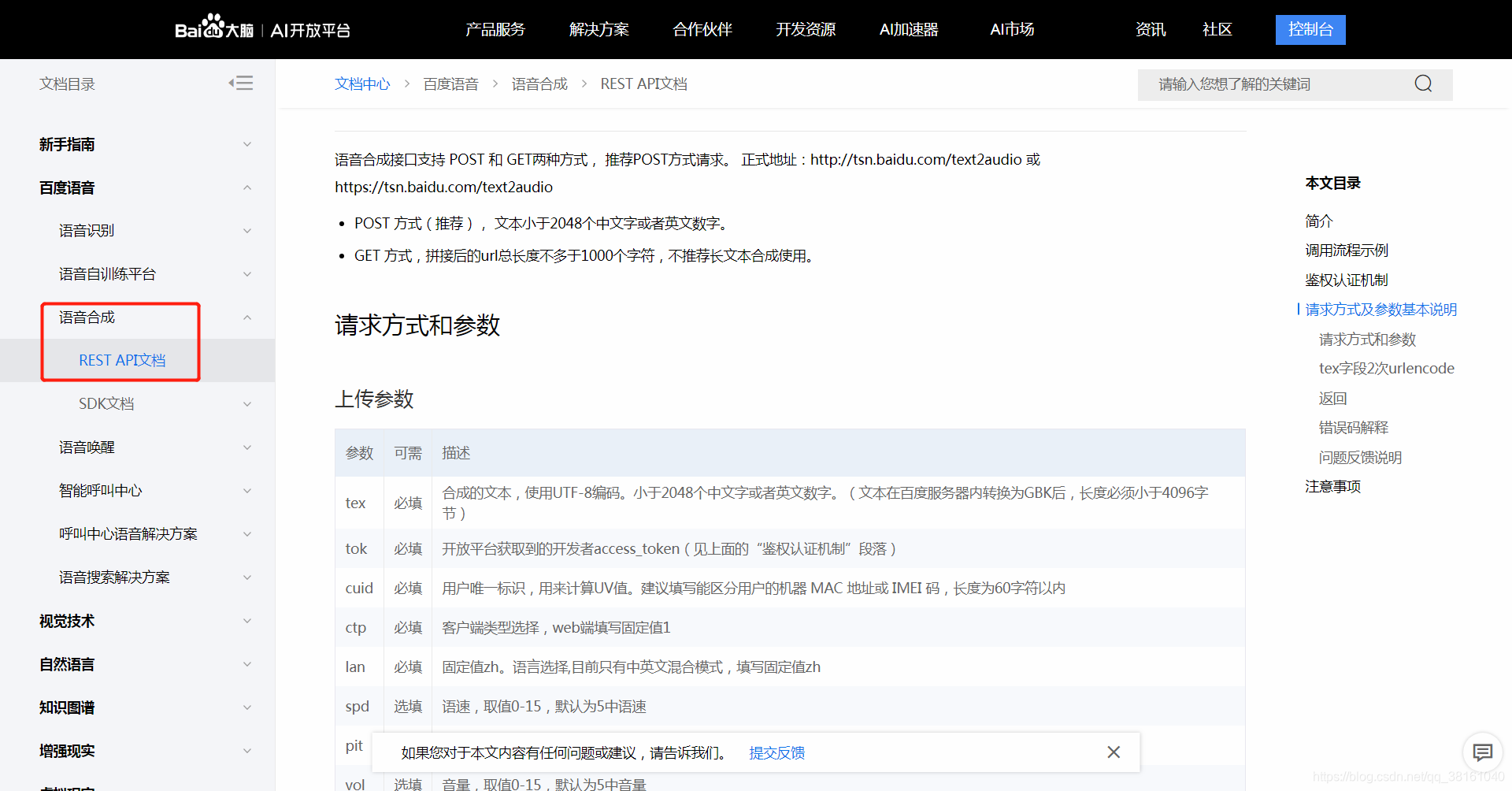Open the 解决方案 top menu
This screenshot has height=791, width=1512.
[x=598, y=29]
